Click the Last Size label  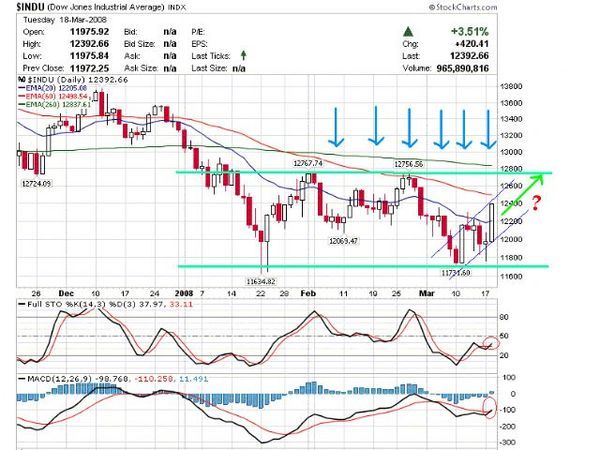tap(209, 68)
